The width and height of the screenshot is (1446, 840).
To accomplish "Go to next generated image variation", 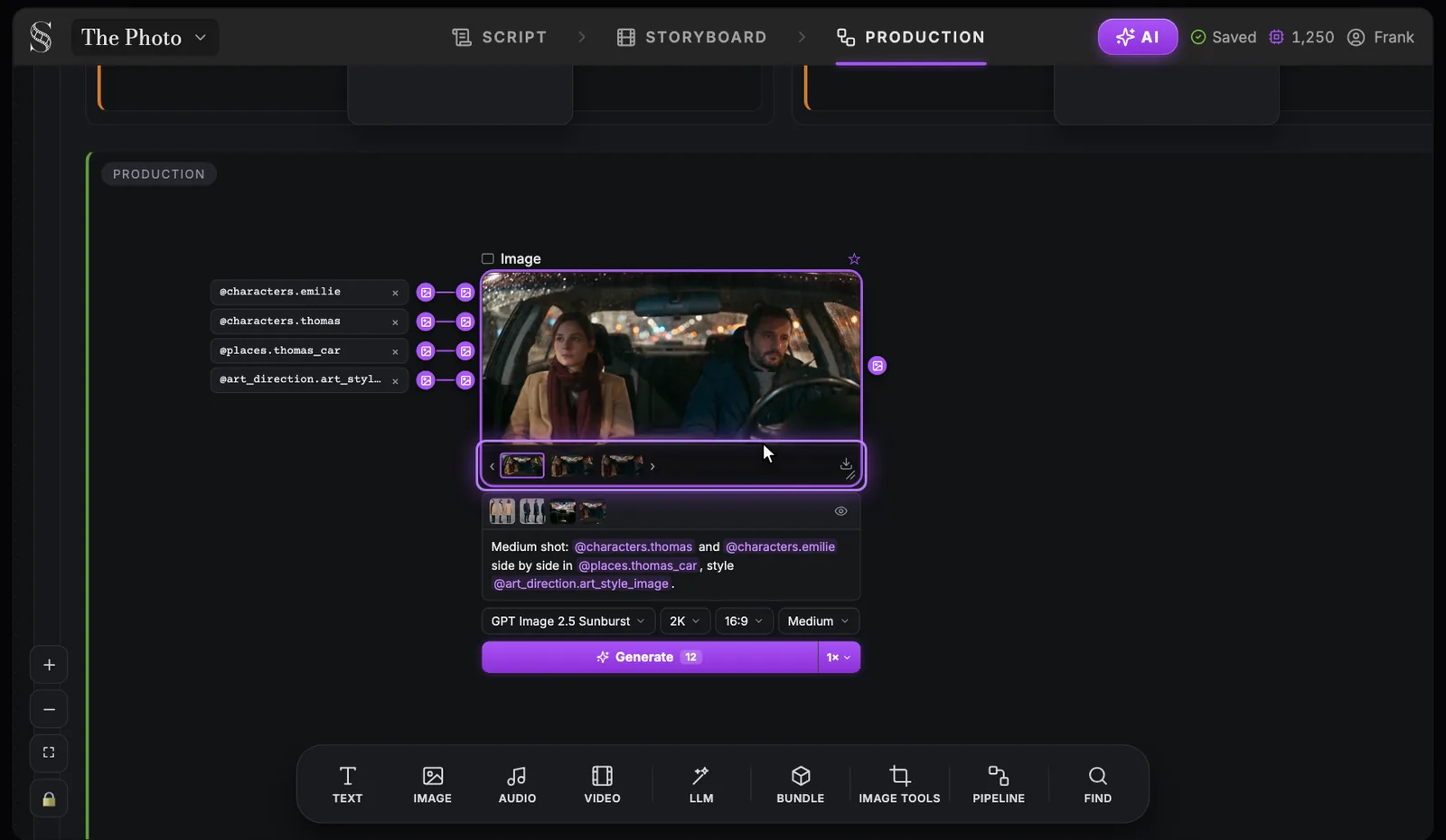I will 653,467.
